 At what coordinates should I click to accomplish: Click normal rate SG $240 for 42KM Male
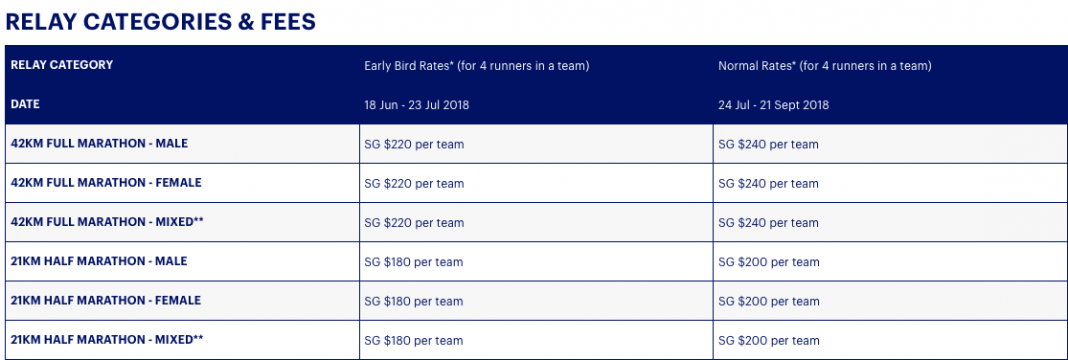click(768, 144)
